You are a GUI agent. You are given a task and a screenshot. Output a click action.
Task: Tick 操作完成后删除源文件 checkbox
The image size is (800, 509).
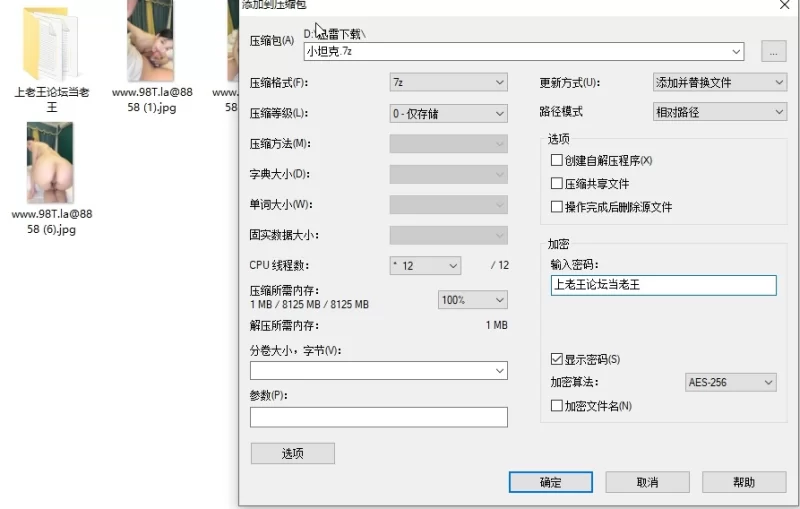coord(557,207)
